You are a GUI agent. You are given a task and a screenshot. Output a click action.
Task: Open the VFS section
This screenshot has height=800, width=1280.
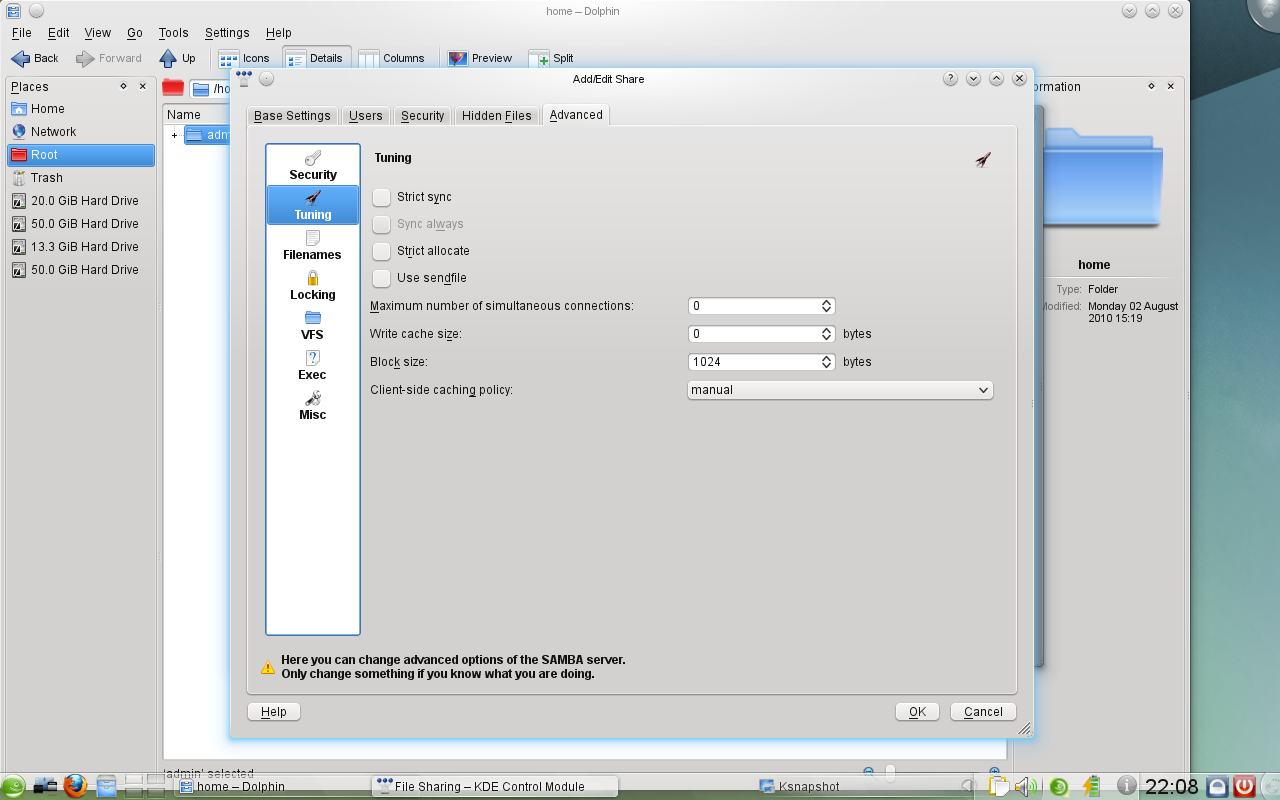point(313,325)
